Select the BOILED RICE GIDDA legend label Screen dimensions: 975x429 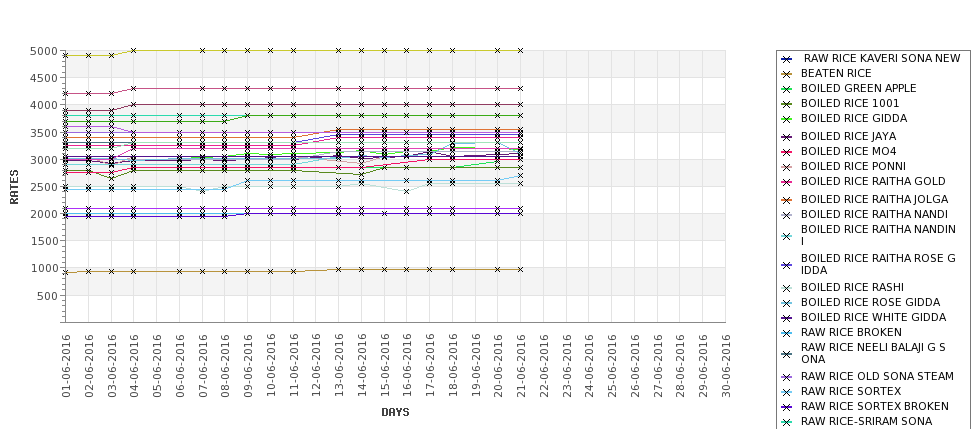854,118
